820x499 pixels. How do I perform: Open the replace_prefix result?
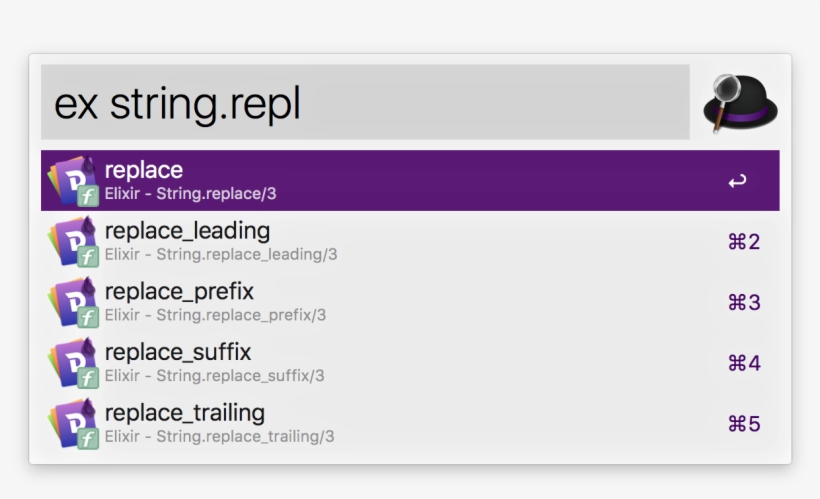click(179, 291)
